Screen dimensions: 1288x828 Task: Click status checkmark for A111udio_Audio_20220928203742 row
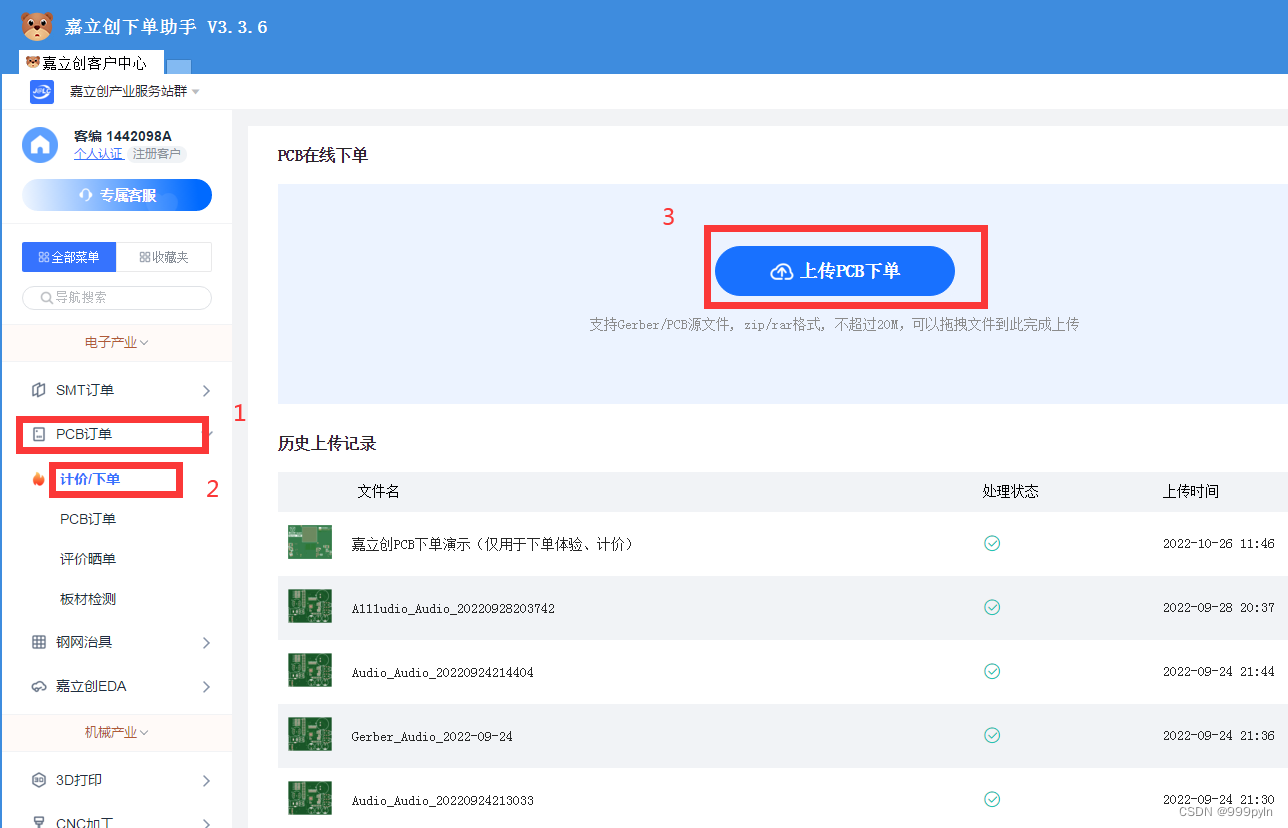[992, 607]
